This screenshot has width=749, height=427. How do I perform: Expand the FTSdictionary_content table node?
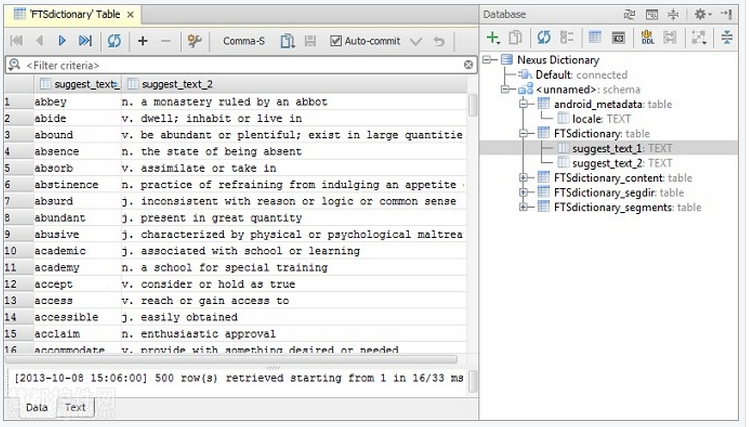click(x=524, y=178)
